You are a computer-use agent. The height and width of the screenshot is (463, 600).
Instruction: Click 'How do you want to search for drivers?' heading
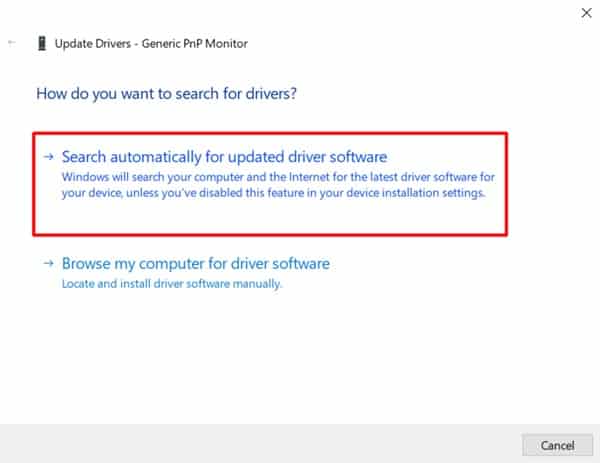coord(166,94)
